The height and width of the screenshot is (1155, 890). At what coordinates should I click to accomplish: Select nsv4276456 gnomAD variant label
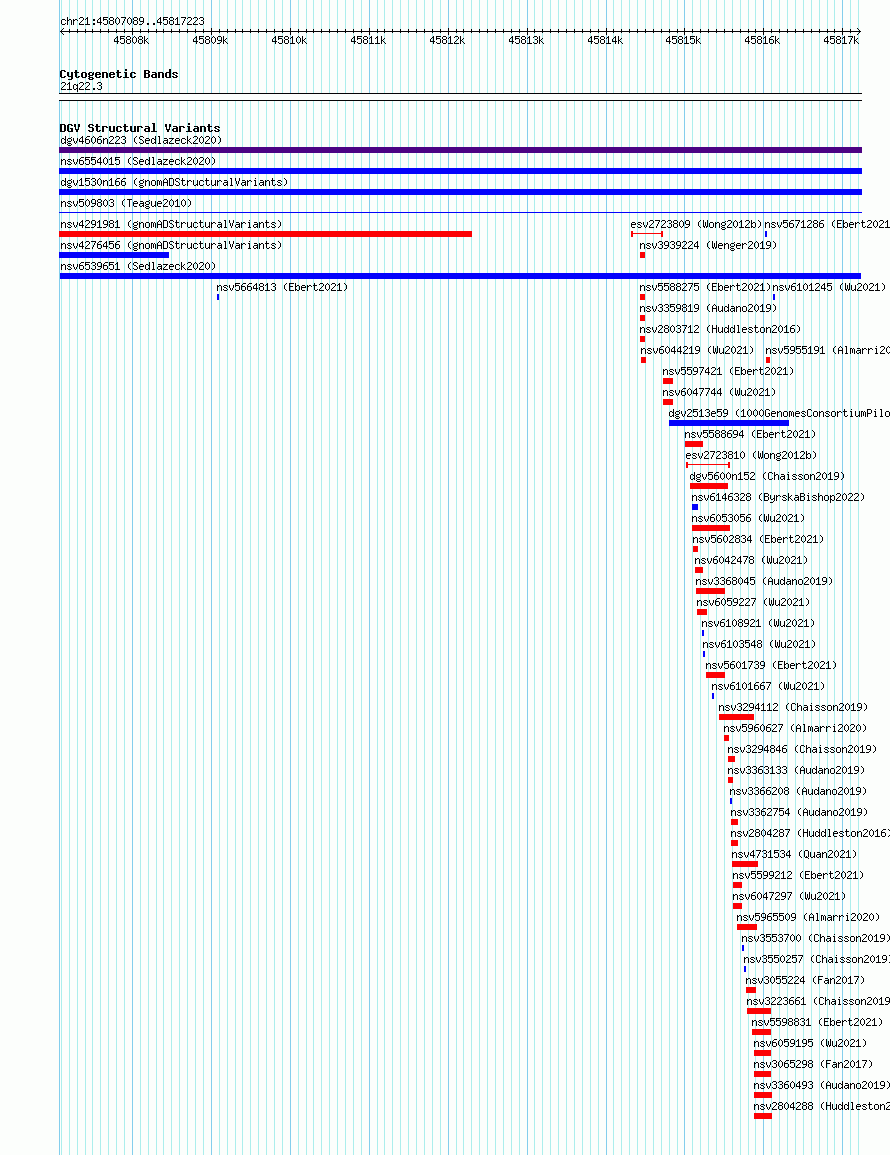tap(171, 245)
